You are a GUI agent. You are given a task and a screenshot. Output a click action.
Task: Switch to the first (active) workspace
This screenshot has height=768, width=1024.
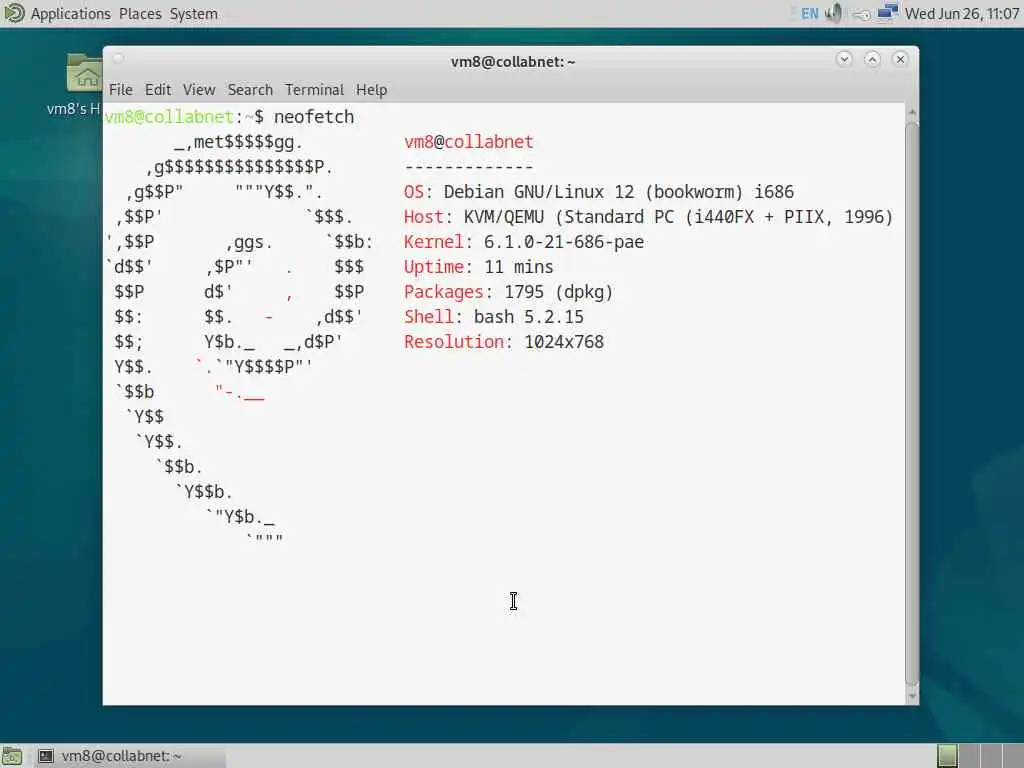pyautogui.click(x=947, y=756)
